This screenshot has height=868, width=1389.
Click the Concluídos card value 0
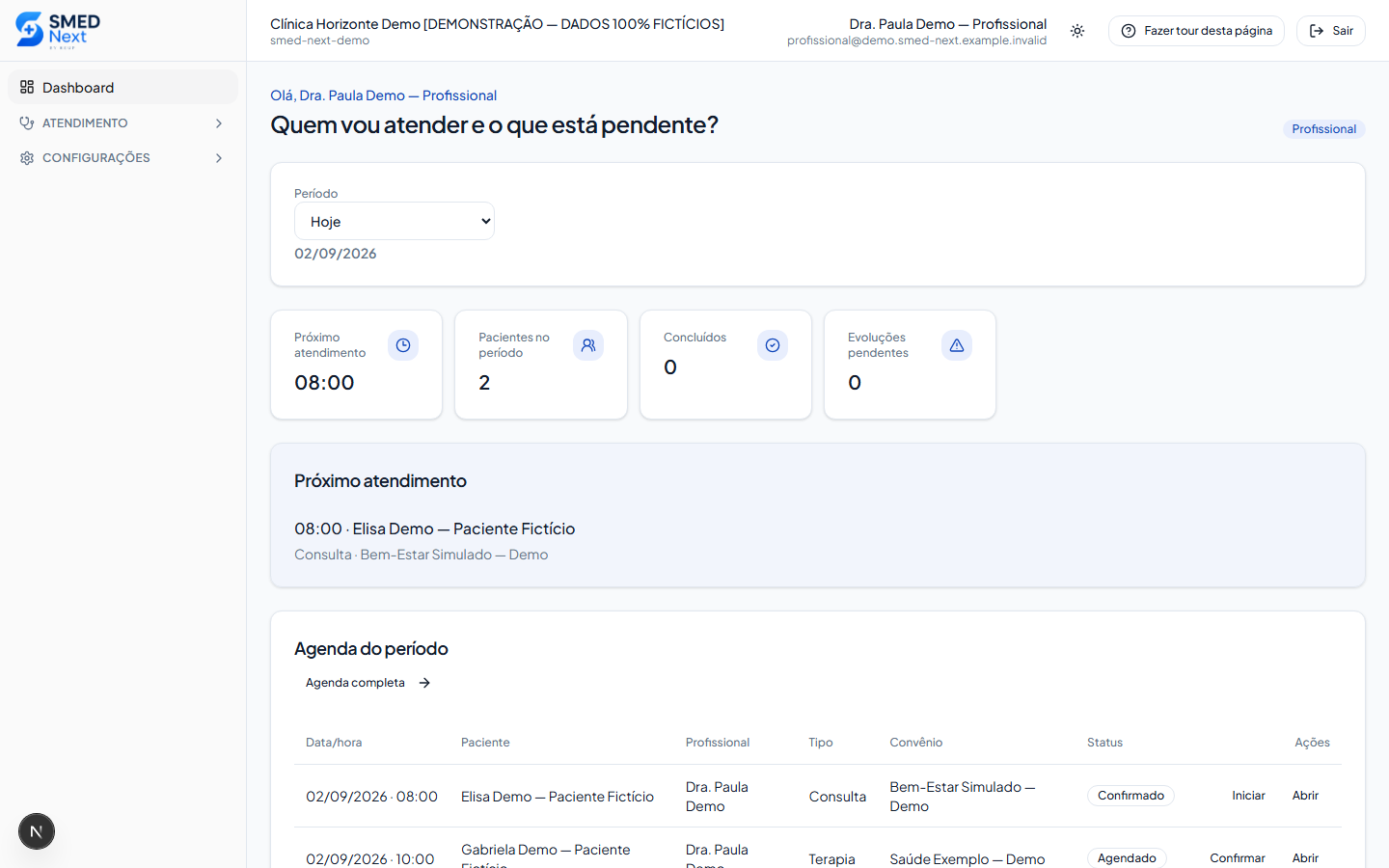pyautogui.click(x=670, y=367)
